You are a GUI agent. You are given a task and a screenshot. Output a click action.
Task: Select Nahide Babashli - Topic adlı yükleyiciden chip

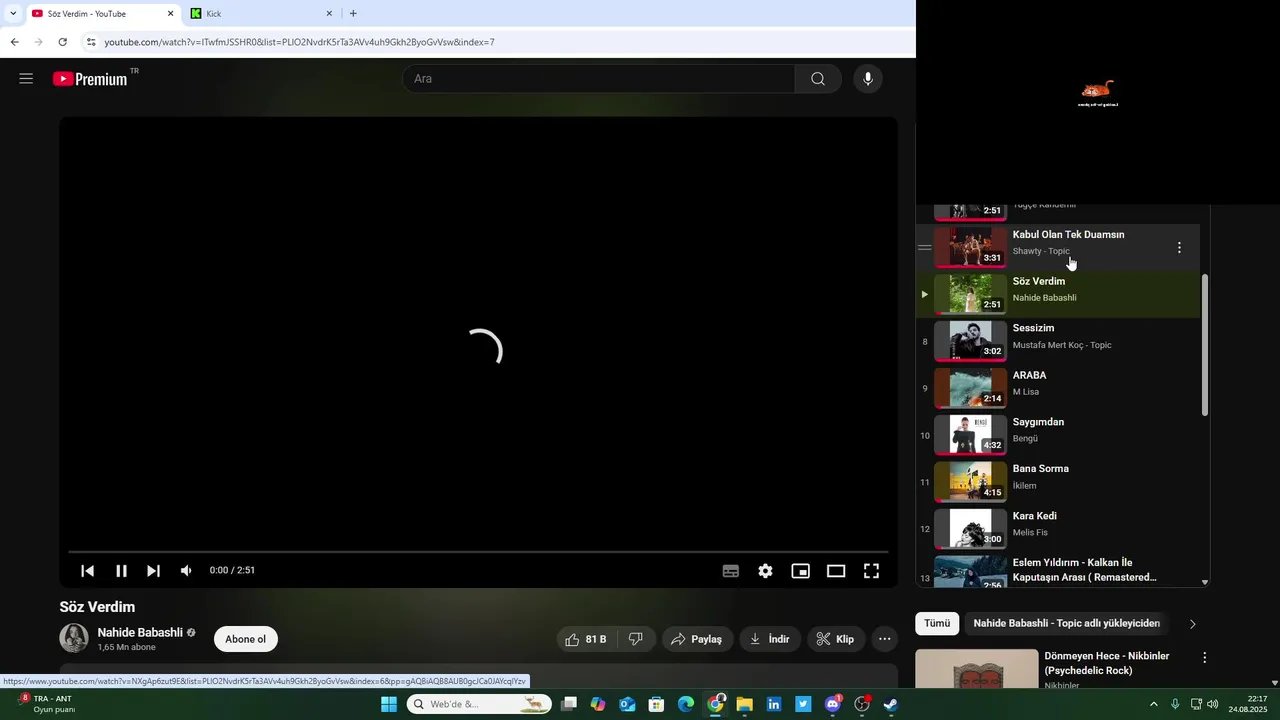tap(1066, 623)
